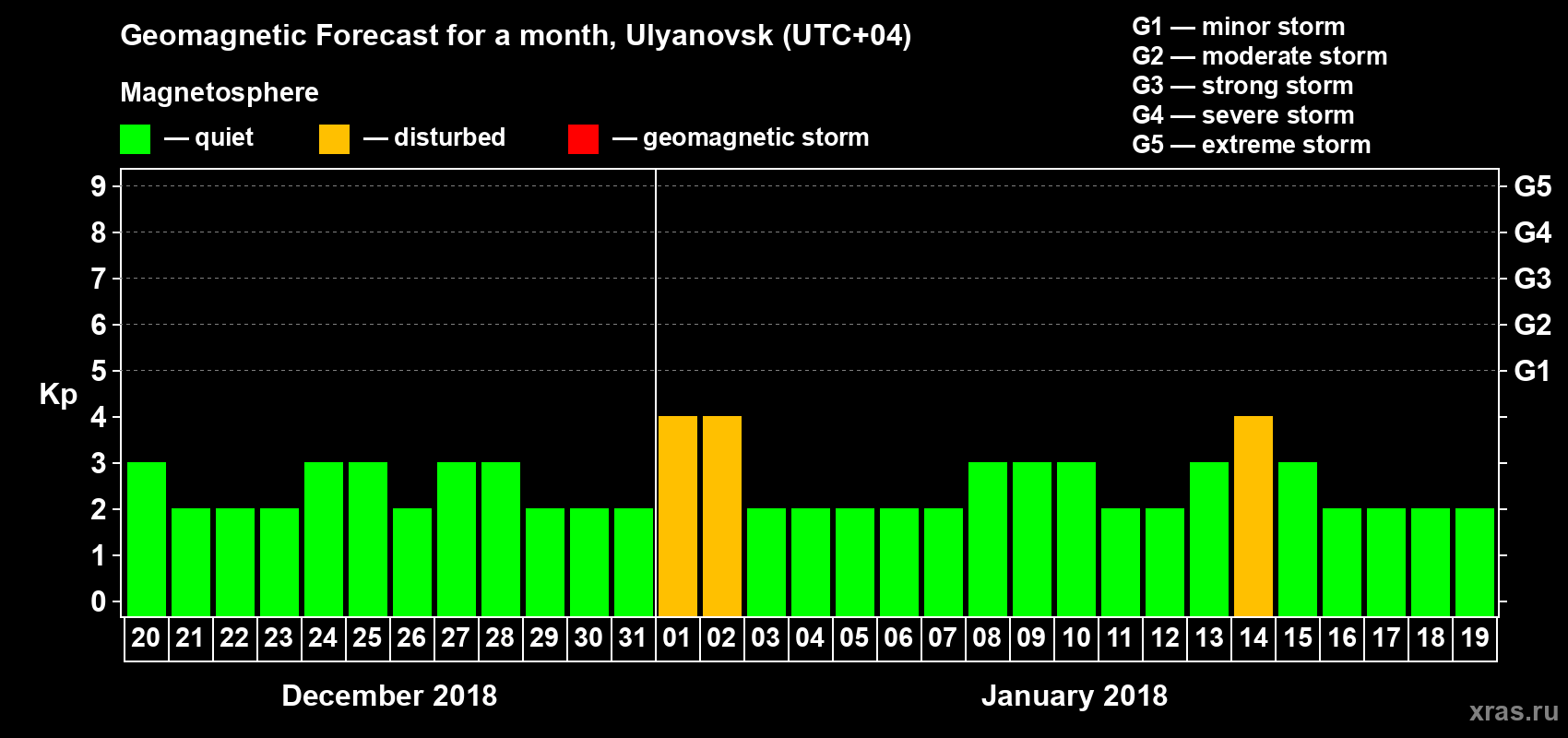Screen dimensions: 1568x738
Task: Click the red geomagnetic storm legend swatch
Action: pyautogui.click(x=583, y=139)
